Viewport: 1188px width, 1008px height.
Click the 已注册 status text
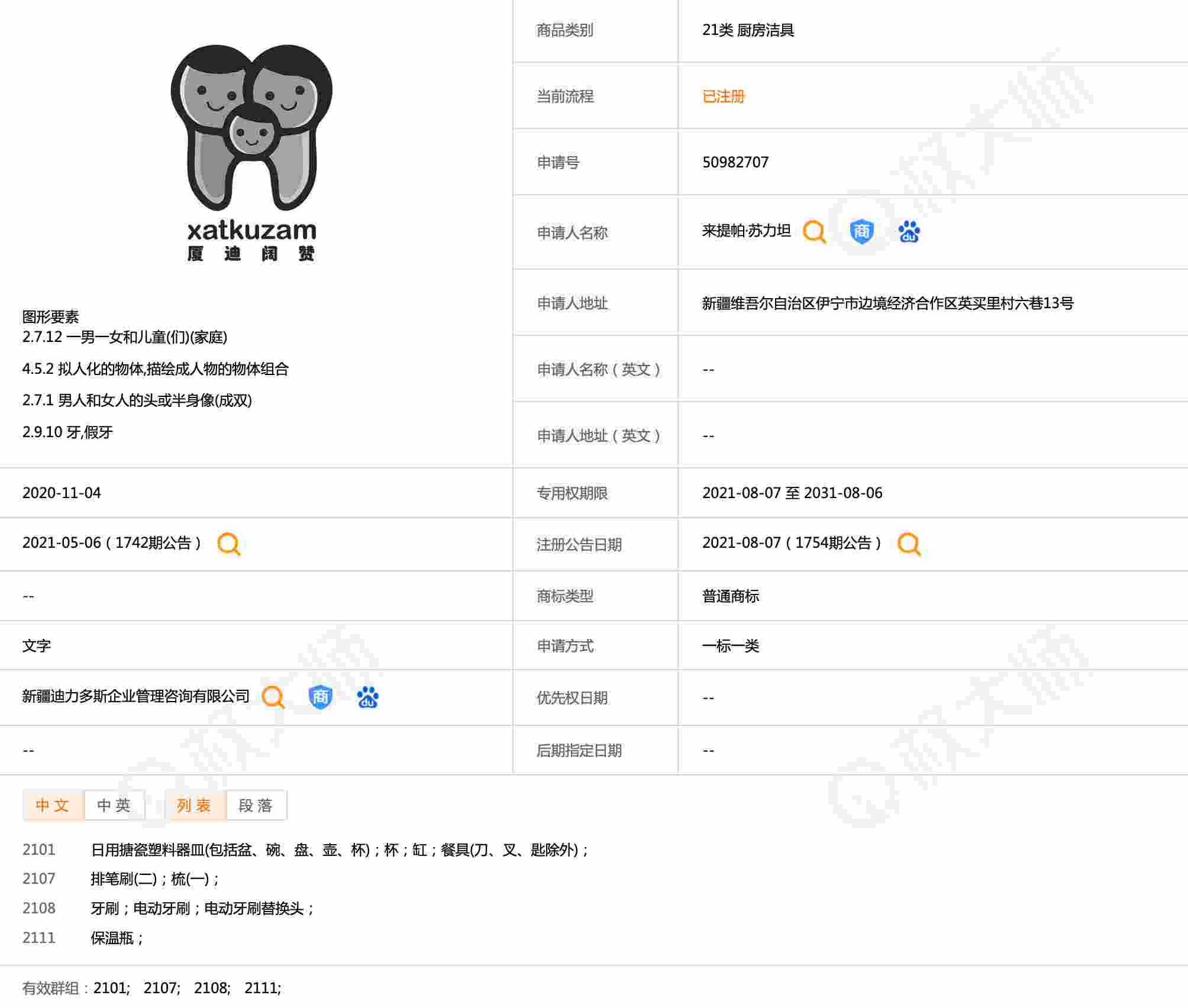pos(723,96)
